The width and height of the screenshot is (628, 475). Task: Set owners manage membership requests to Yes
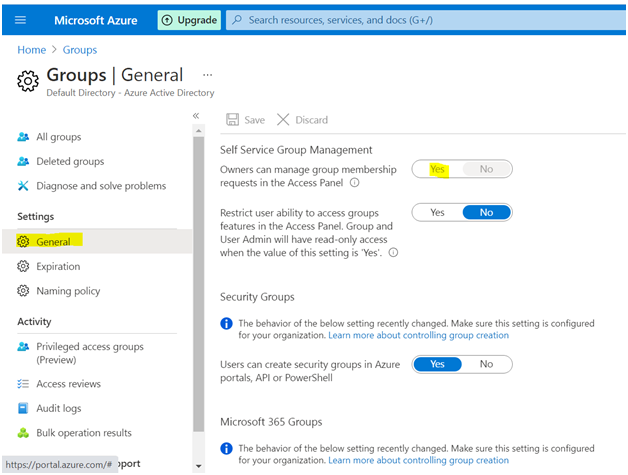437,169
